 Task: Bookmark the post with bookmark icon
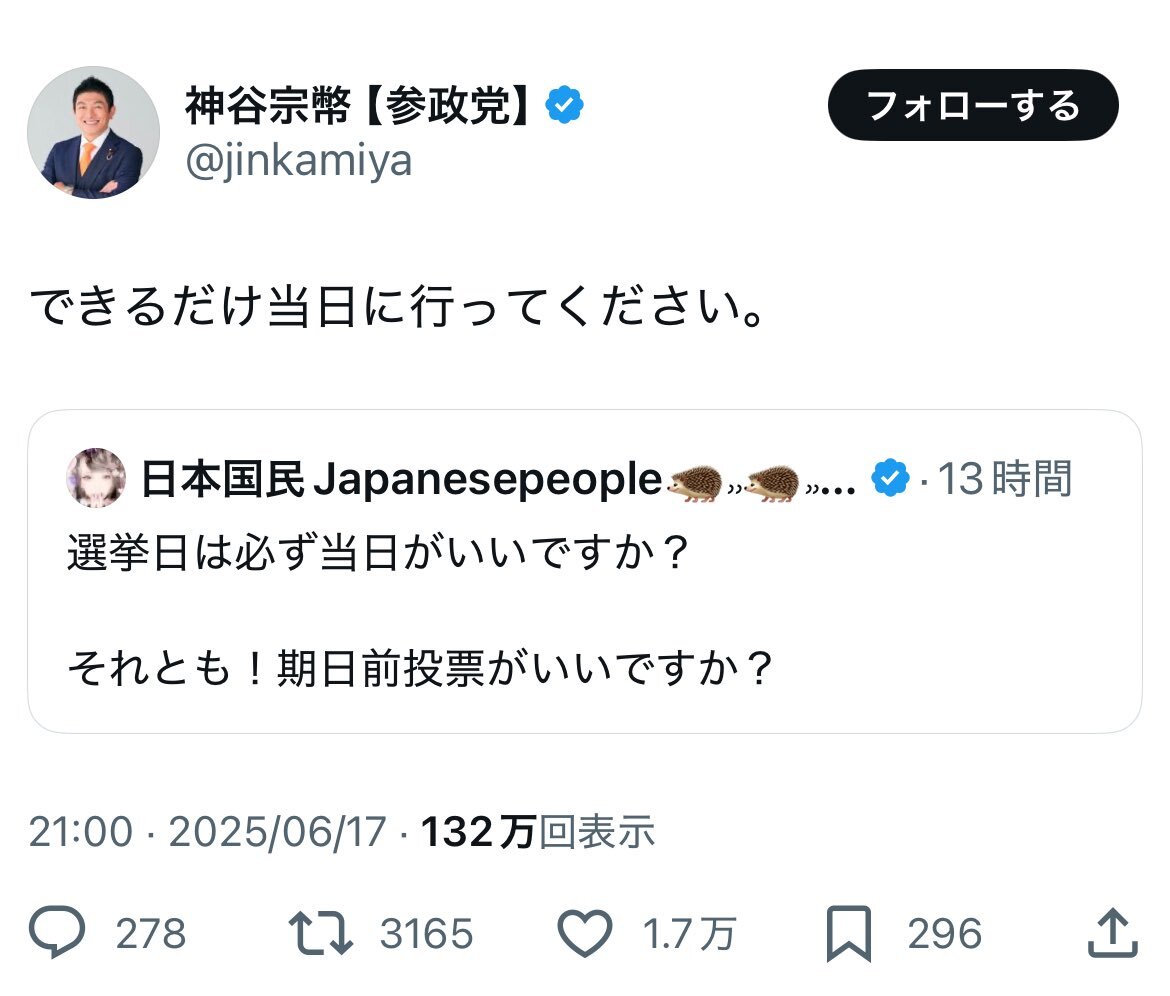(x=849, y=933)
